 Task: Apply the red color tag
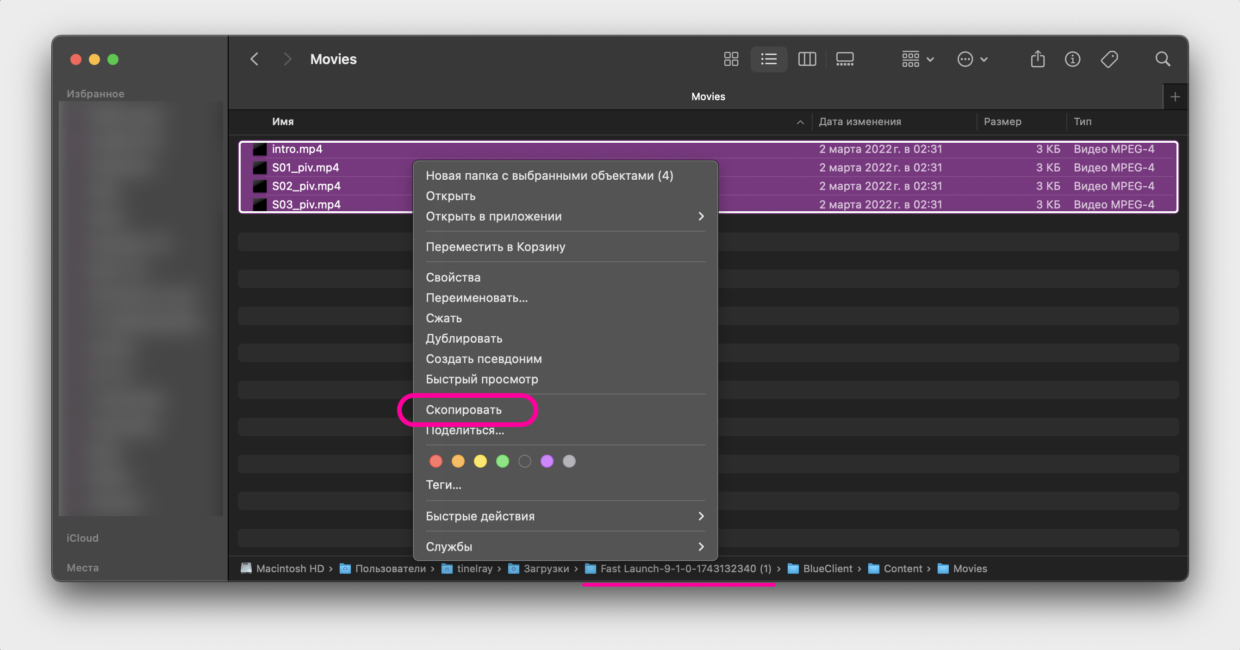[x=436, y=461]
